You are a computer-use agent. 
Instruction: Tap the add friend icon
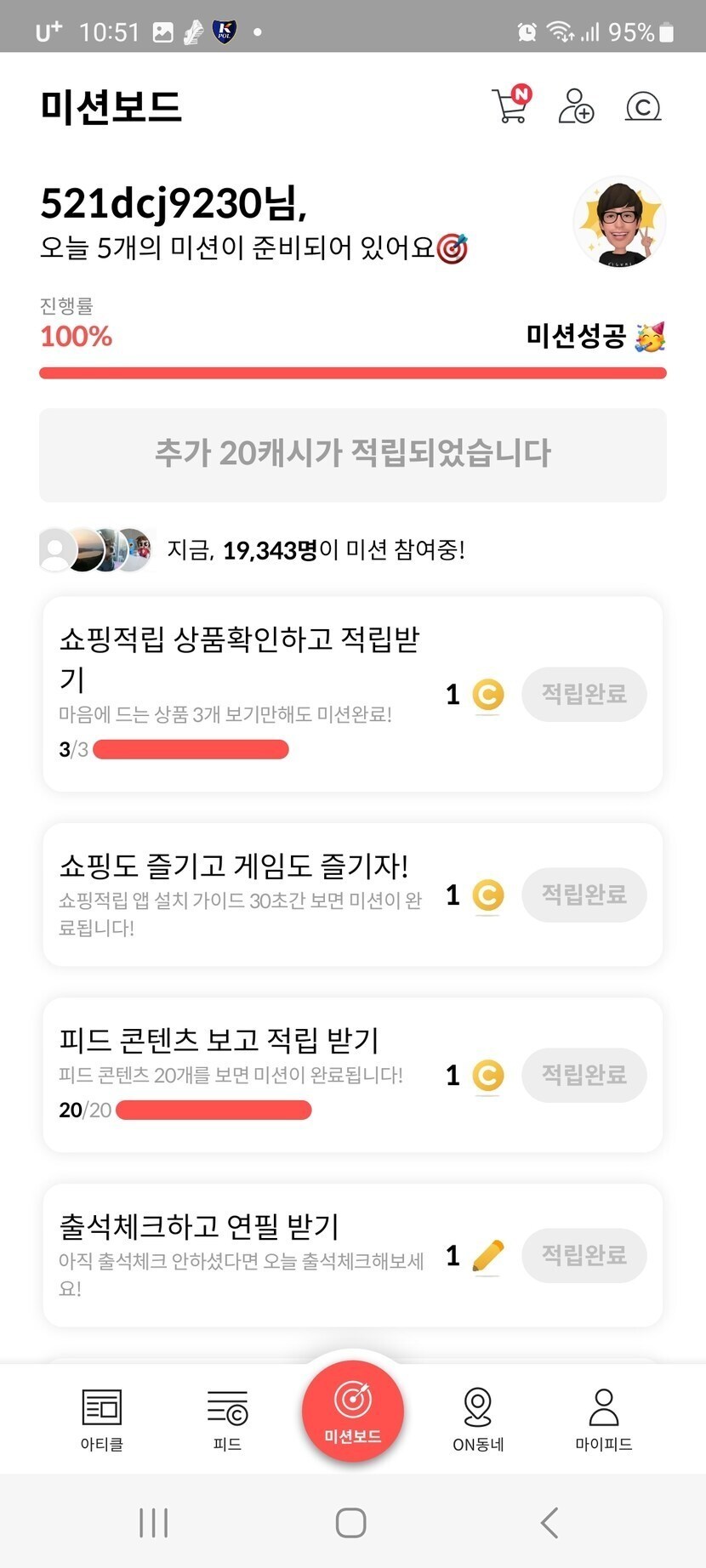[576, 106]
